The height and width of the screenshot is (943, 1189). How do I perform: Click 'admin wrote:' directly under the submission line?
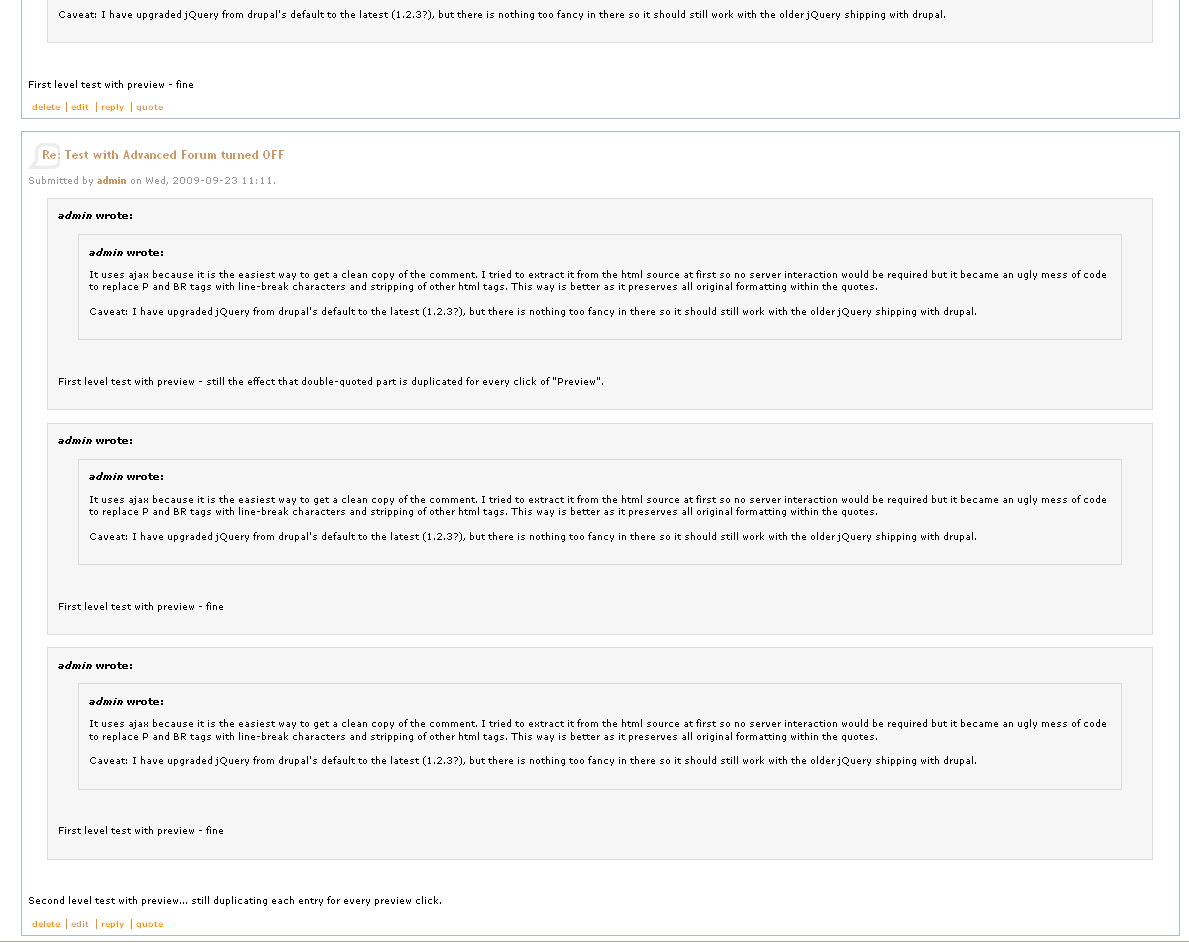[x=95, y=215]
